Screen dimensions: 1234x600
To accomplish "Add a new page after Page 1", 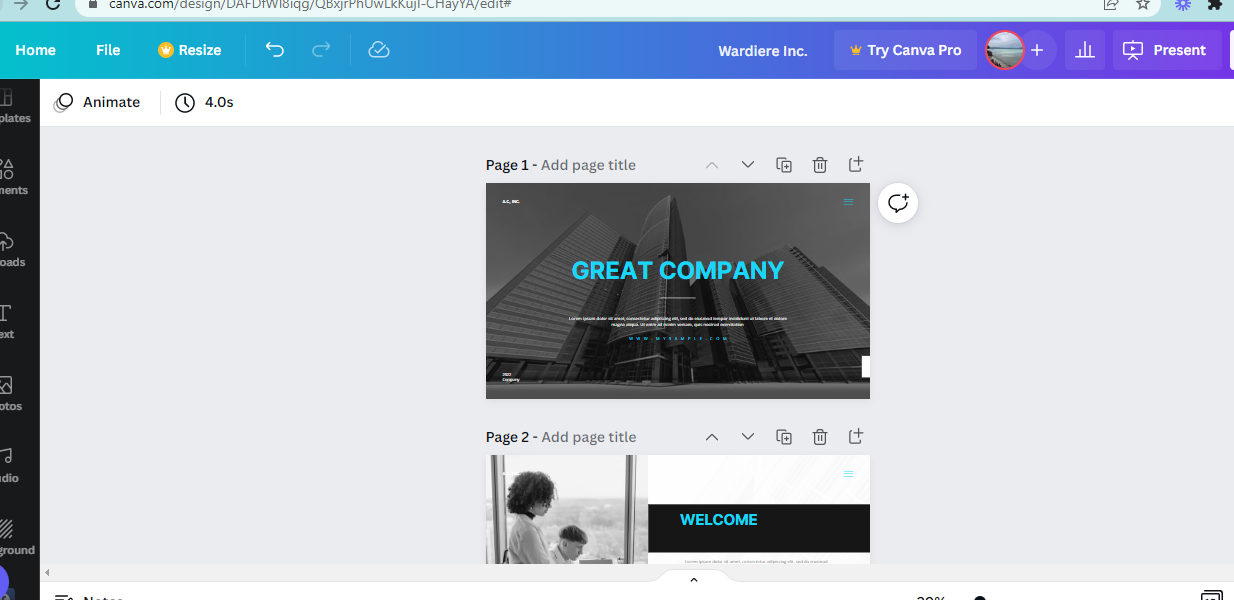I will click(856, 164).
